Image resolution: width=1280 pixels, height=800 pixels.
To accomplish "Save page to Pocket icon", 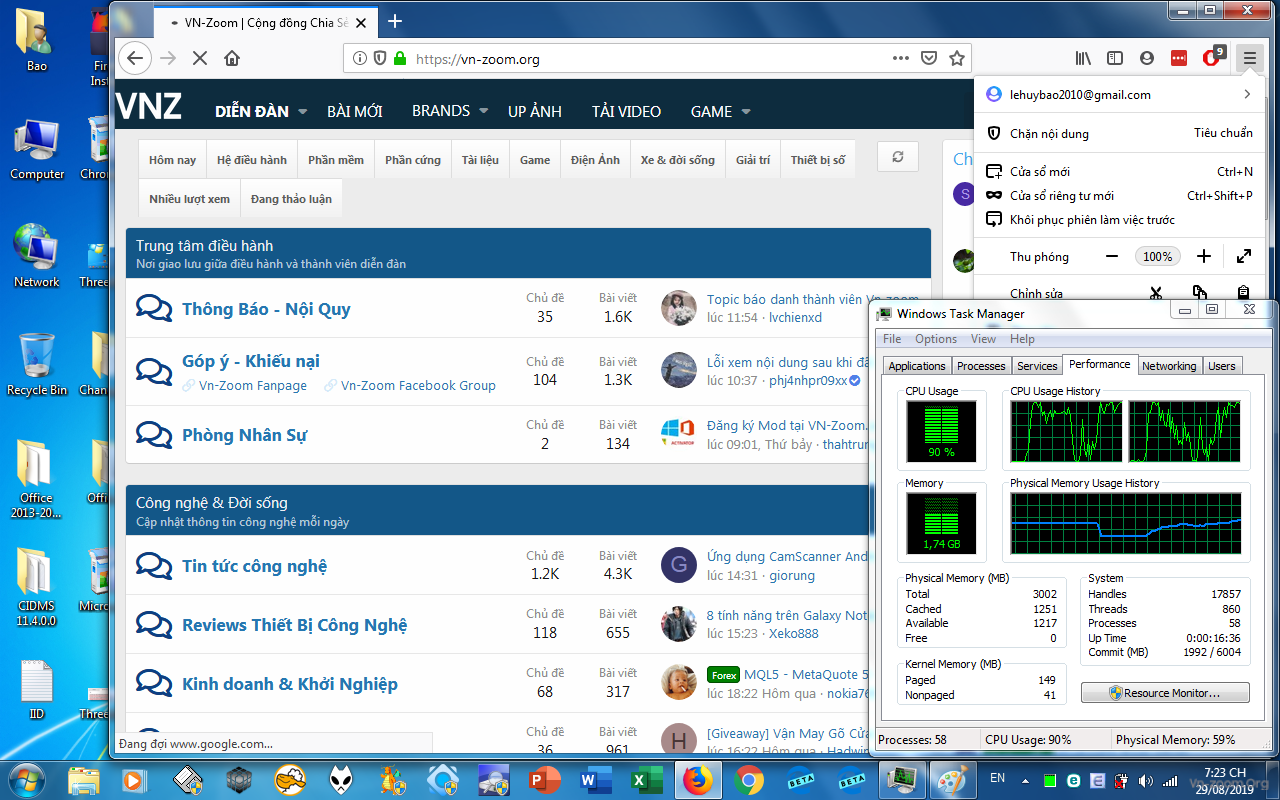I will [929, 58].
